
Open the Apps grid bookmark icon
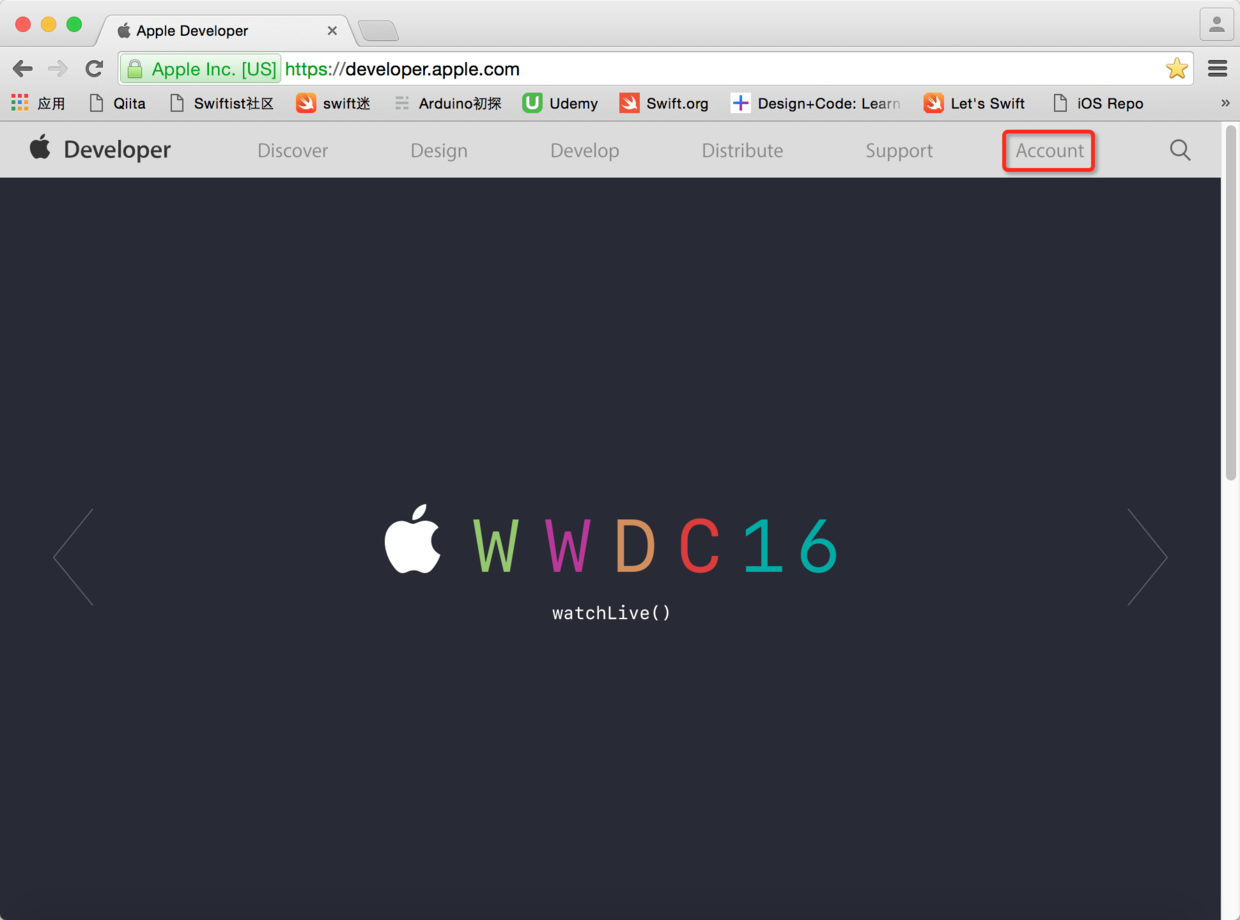pyautogui.click(x=38, y=103)
